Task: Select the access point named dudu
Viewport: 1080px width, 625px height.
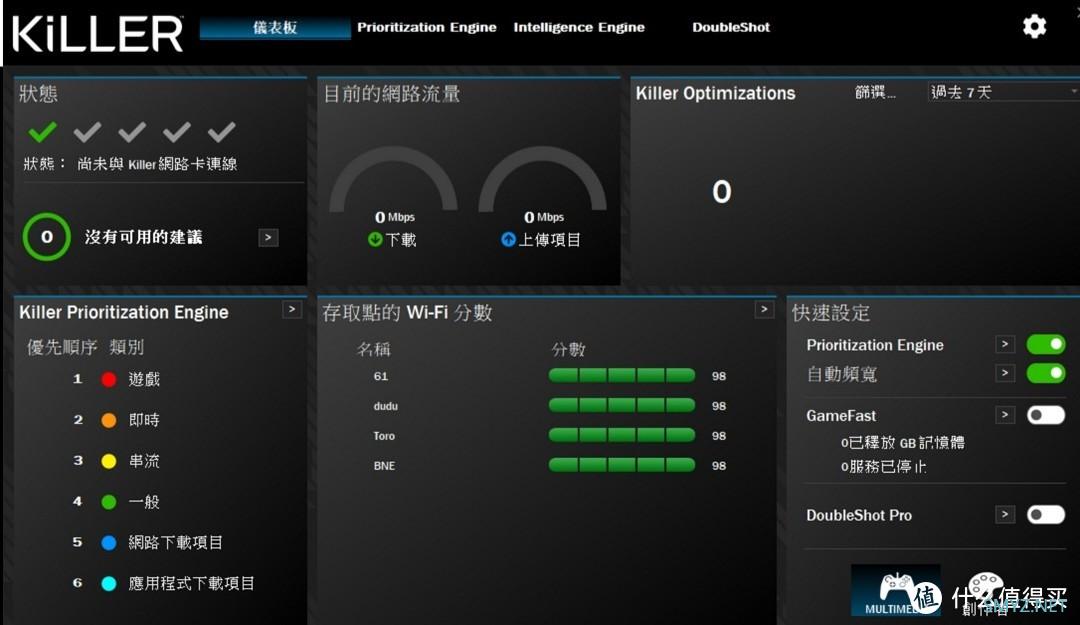Action: 386,406
